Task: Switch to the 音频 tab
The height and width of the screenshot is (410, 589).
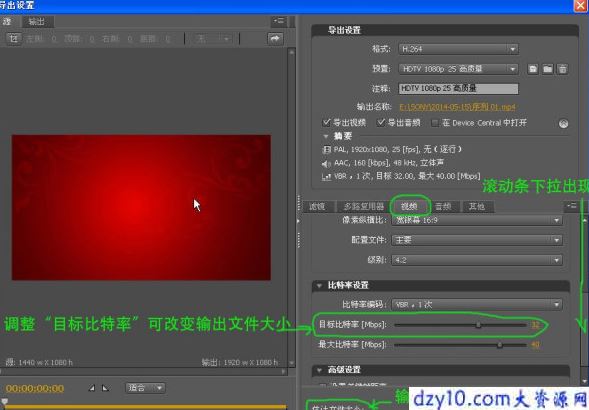Action: click(443, 206)
